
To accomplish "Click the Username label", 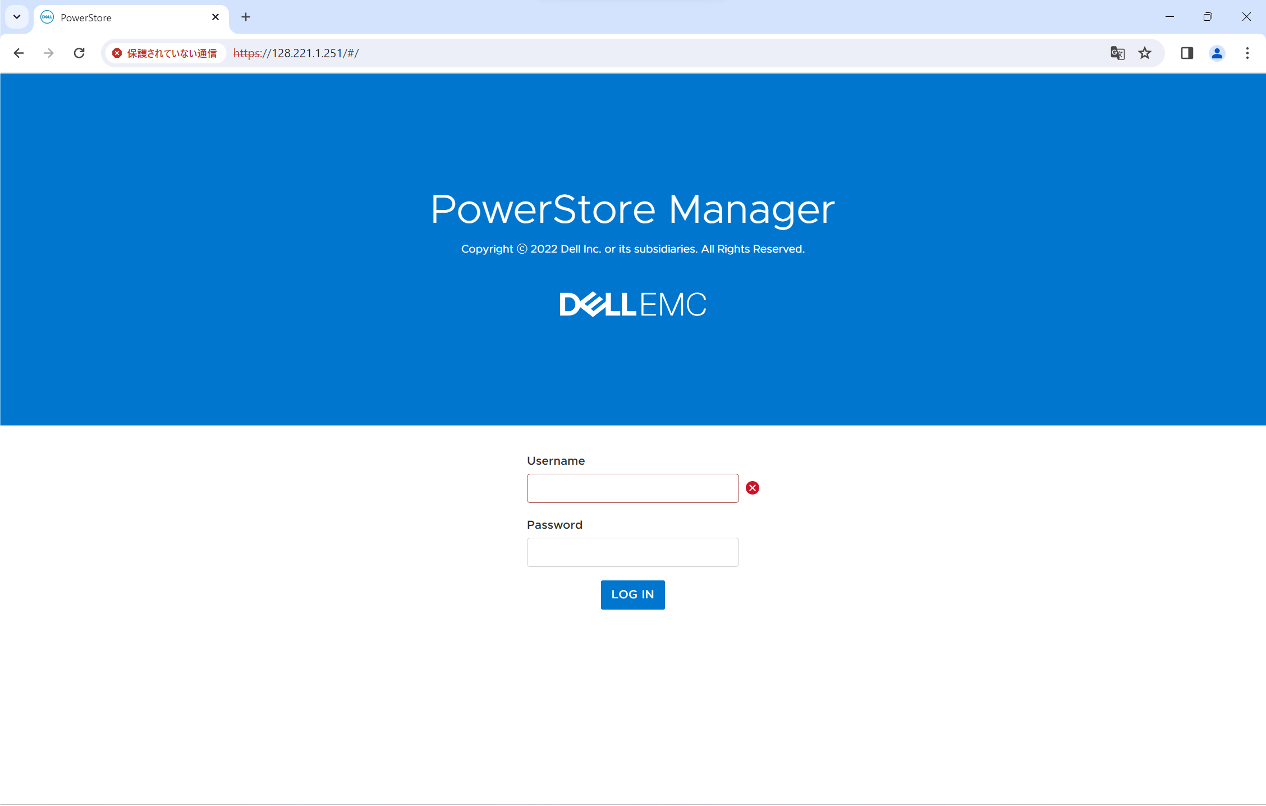I will click(556, 461).
